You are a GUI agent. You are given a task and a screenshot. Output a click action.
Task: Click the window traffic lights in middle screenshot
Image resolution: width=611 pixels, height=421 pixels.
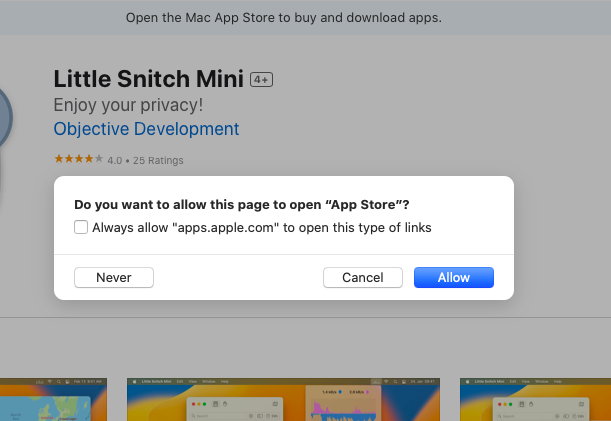click(x=200, y=402)
